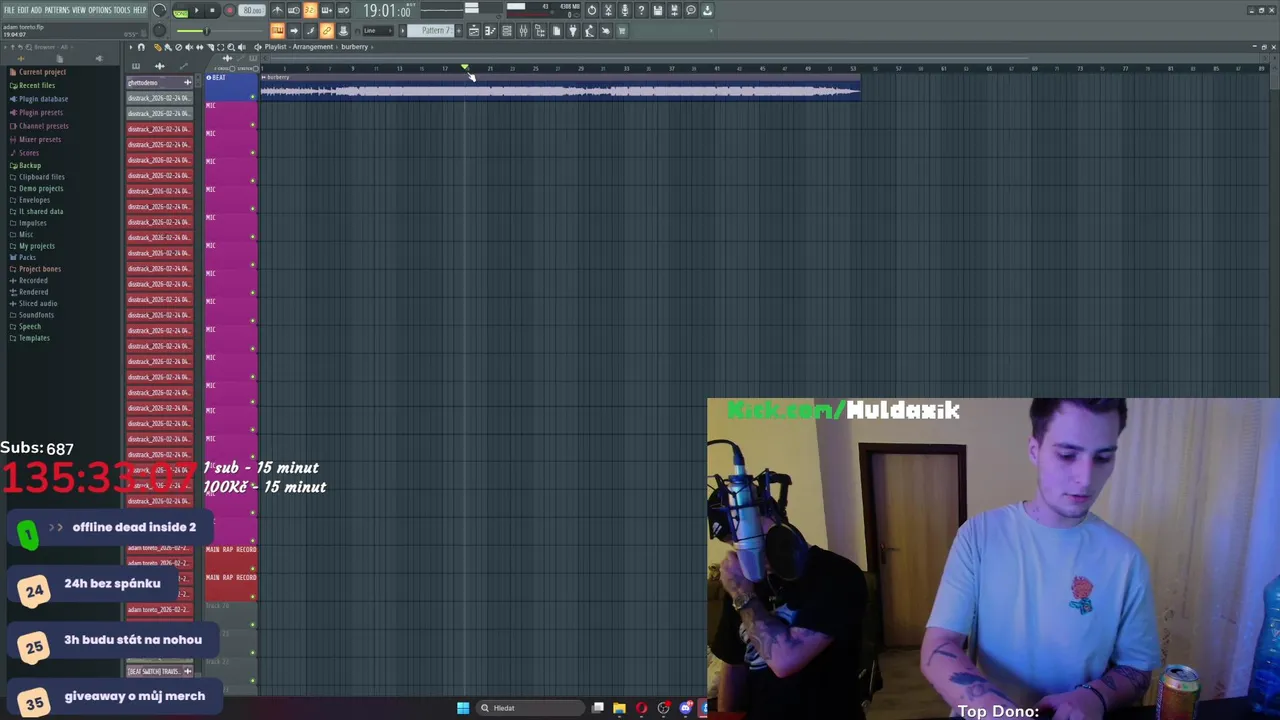1280x720 pixels.
Task: Open the TOOLS menu
Action: (122, 10)
